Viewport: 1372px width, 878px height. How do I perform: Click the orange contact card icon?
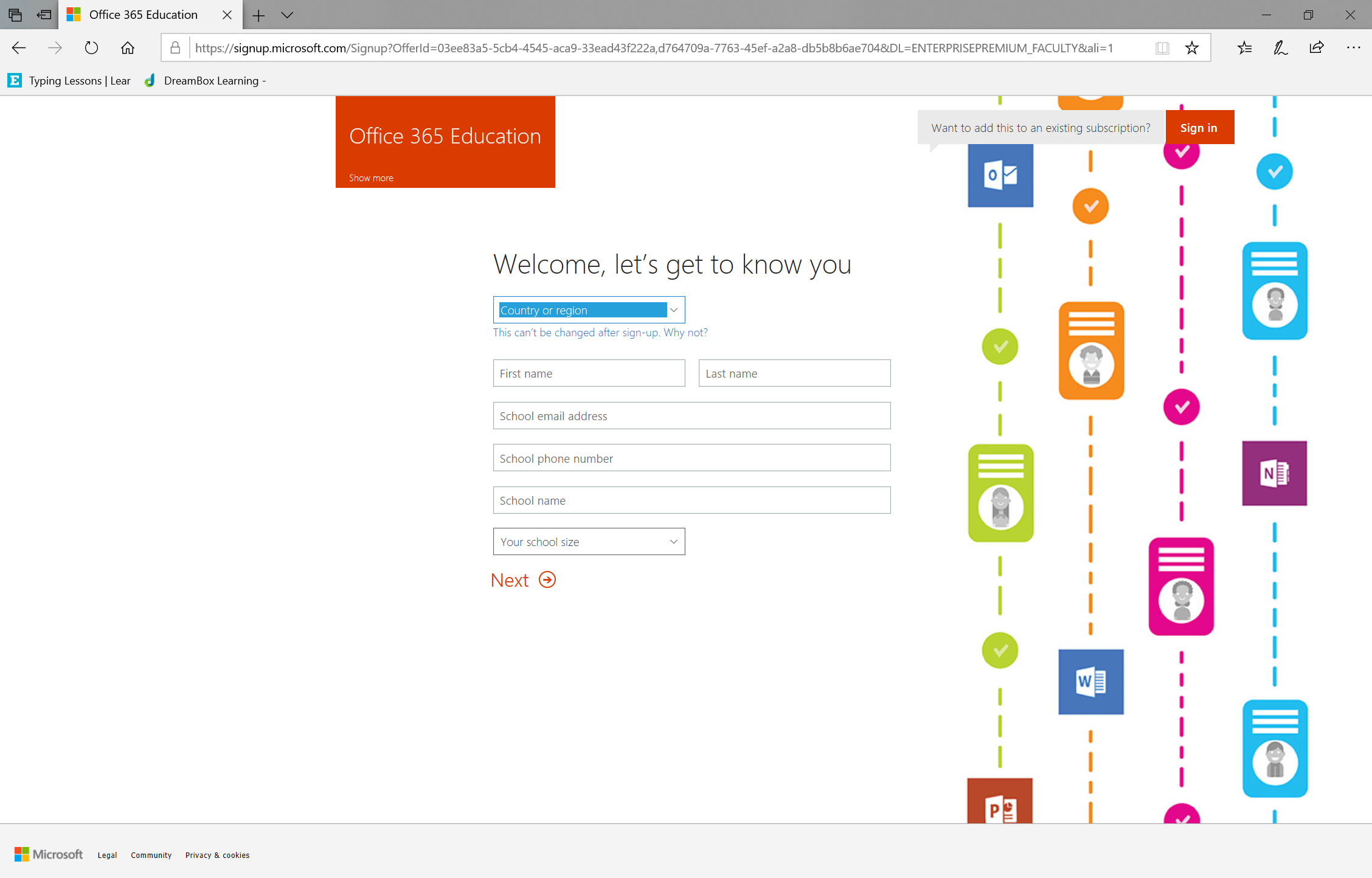[1090, 350]
